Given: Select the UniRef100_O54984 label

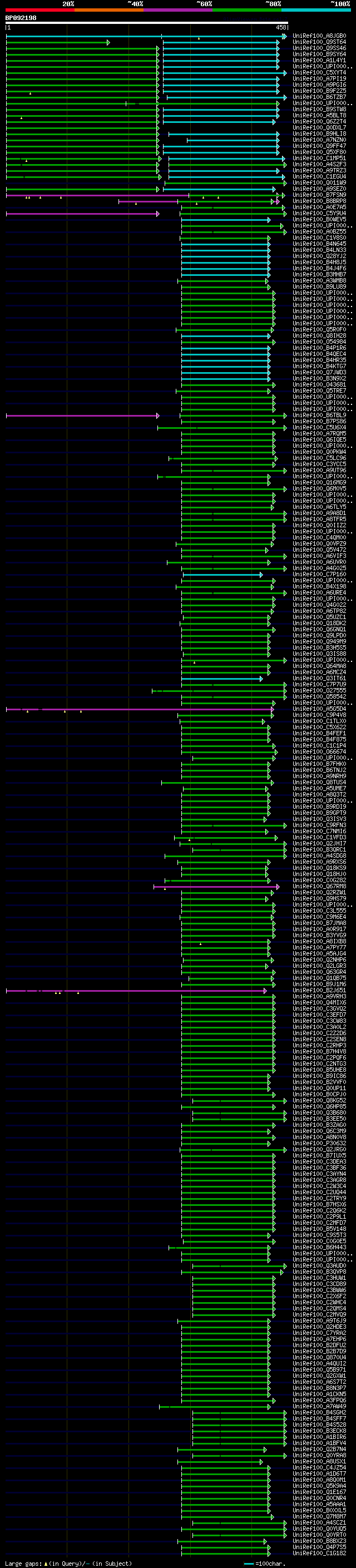Looking at the screenshot, I should pyautogui.click(x=319, y=342).
